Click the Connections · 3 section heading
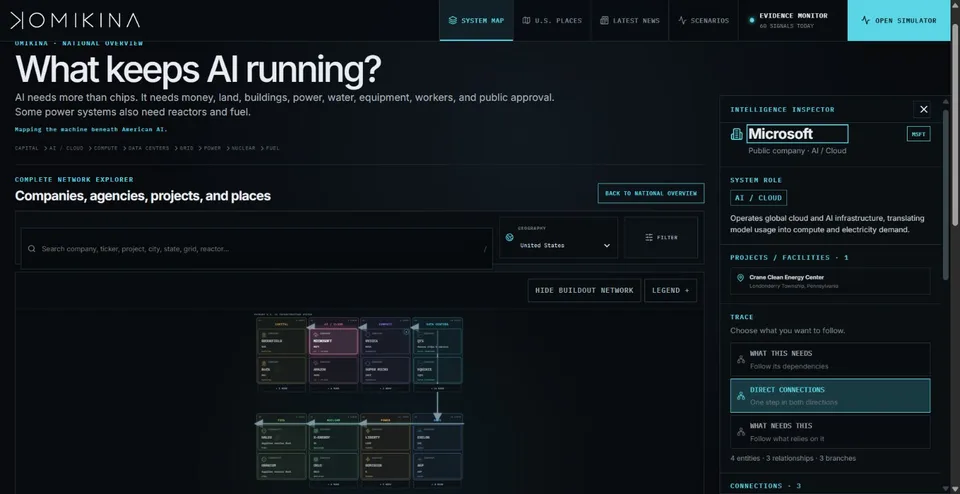Screen dimensions: 960x494 (765, 486)
